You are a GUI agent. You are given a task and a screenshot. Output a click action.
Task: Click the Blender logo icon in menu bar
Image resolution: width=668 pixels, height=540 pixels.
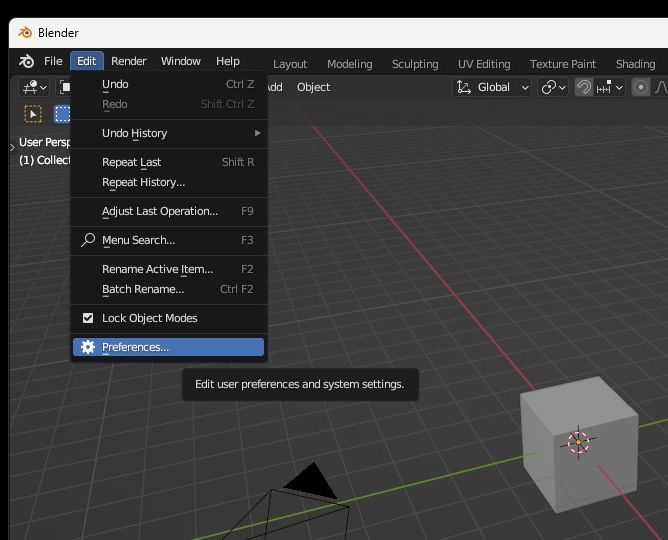pos(26,61)
